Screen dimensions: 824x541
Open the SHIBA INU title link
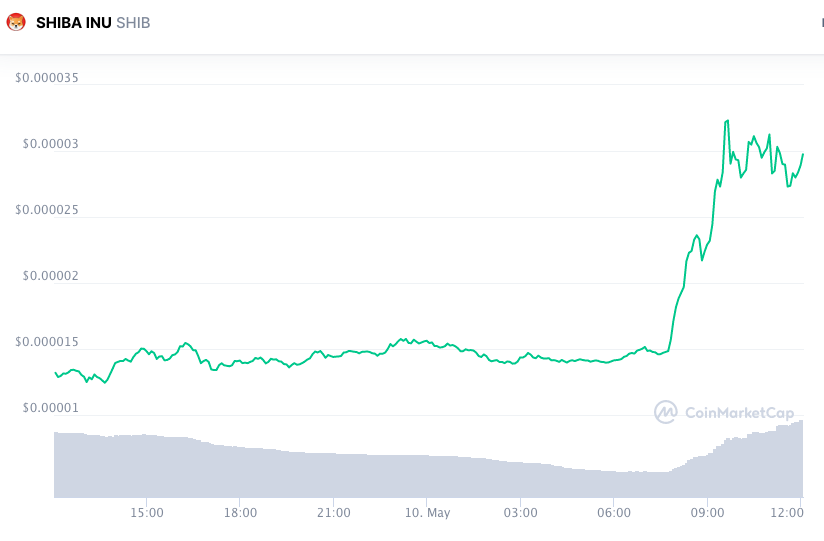click(x=73, y=22)
